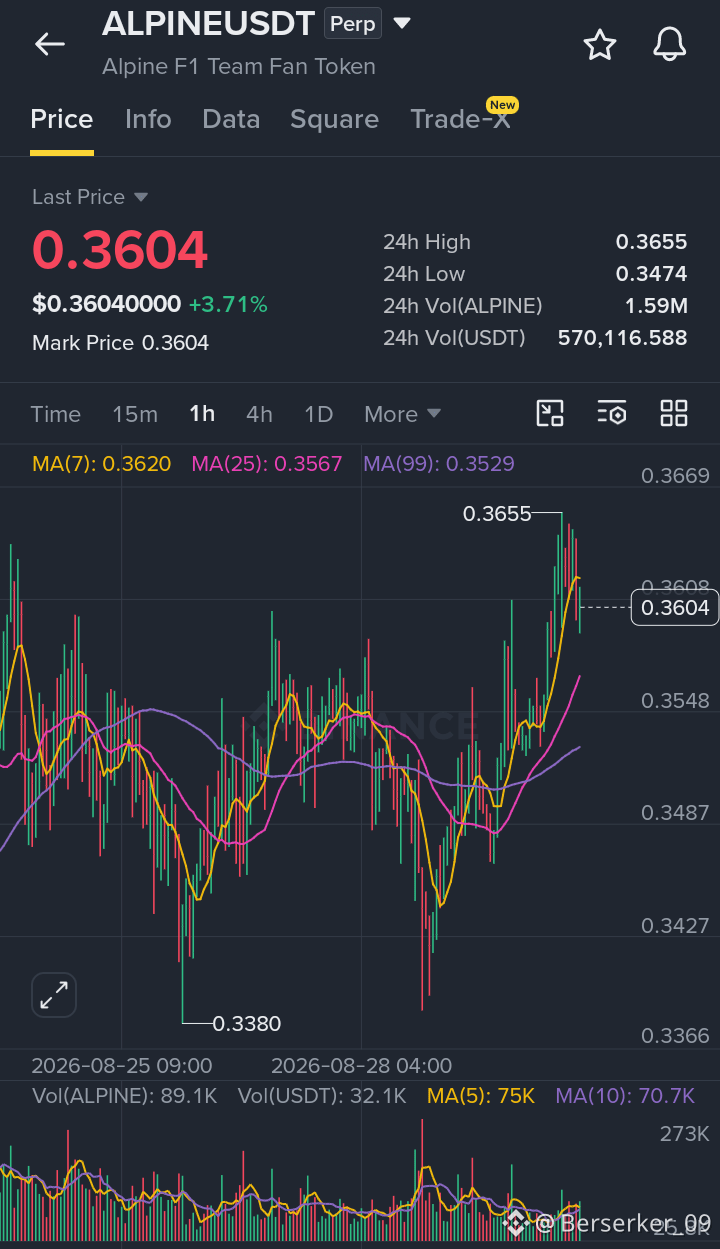The image size is (720, 1249).
Task: Select the 1D chart interval
Action: pos(318,414)
